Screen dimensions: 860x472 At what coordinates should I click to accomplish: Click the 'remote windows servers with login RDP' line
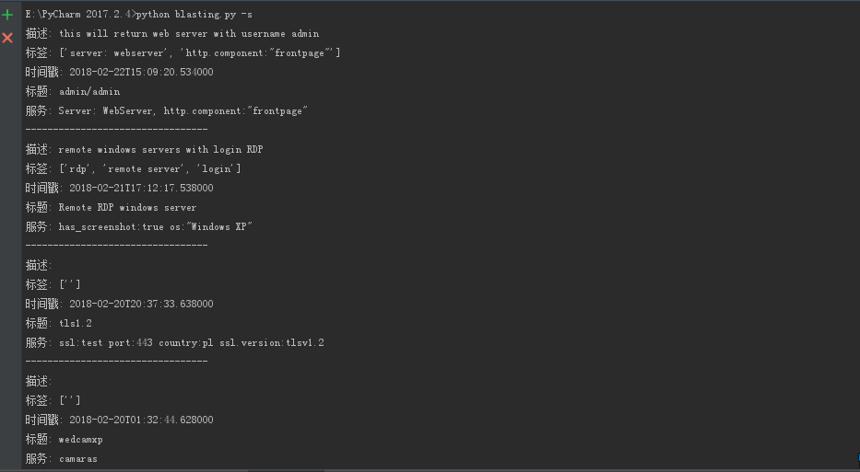pyautogui.click(x=161, y=150)
